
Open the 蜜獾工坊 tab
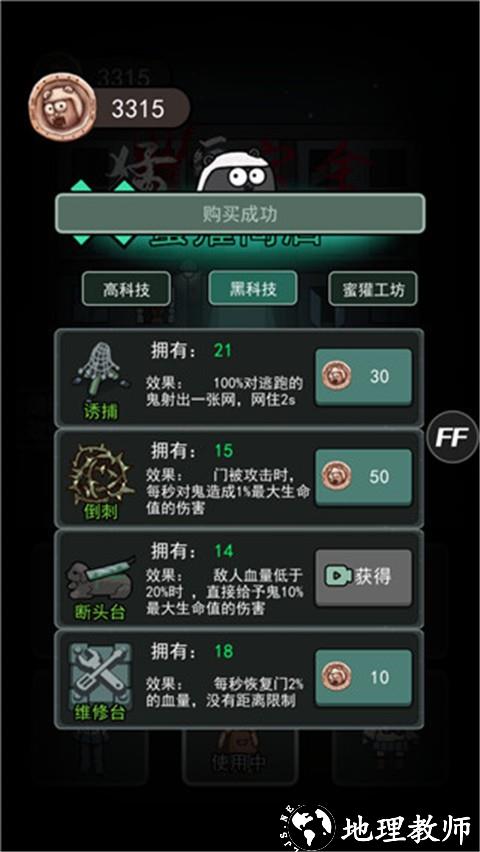tap(373, 289)
